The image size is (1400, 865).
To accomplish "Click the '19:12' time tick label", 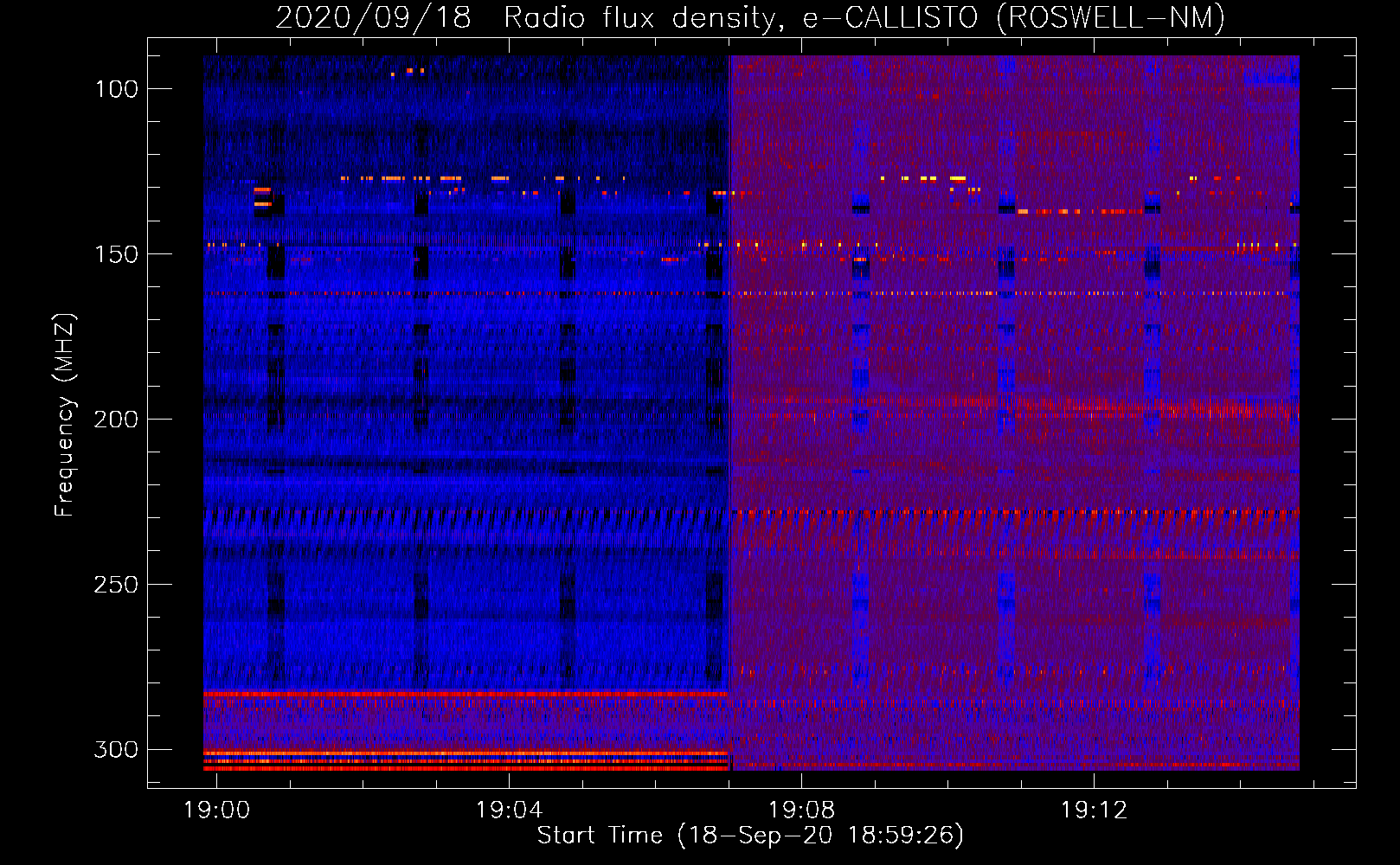I will coord(1094,810).
